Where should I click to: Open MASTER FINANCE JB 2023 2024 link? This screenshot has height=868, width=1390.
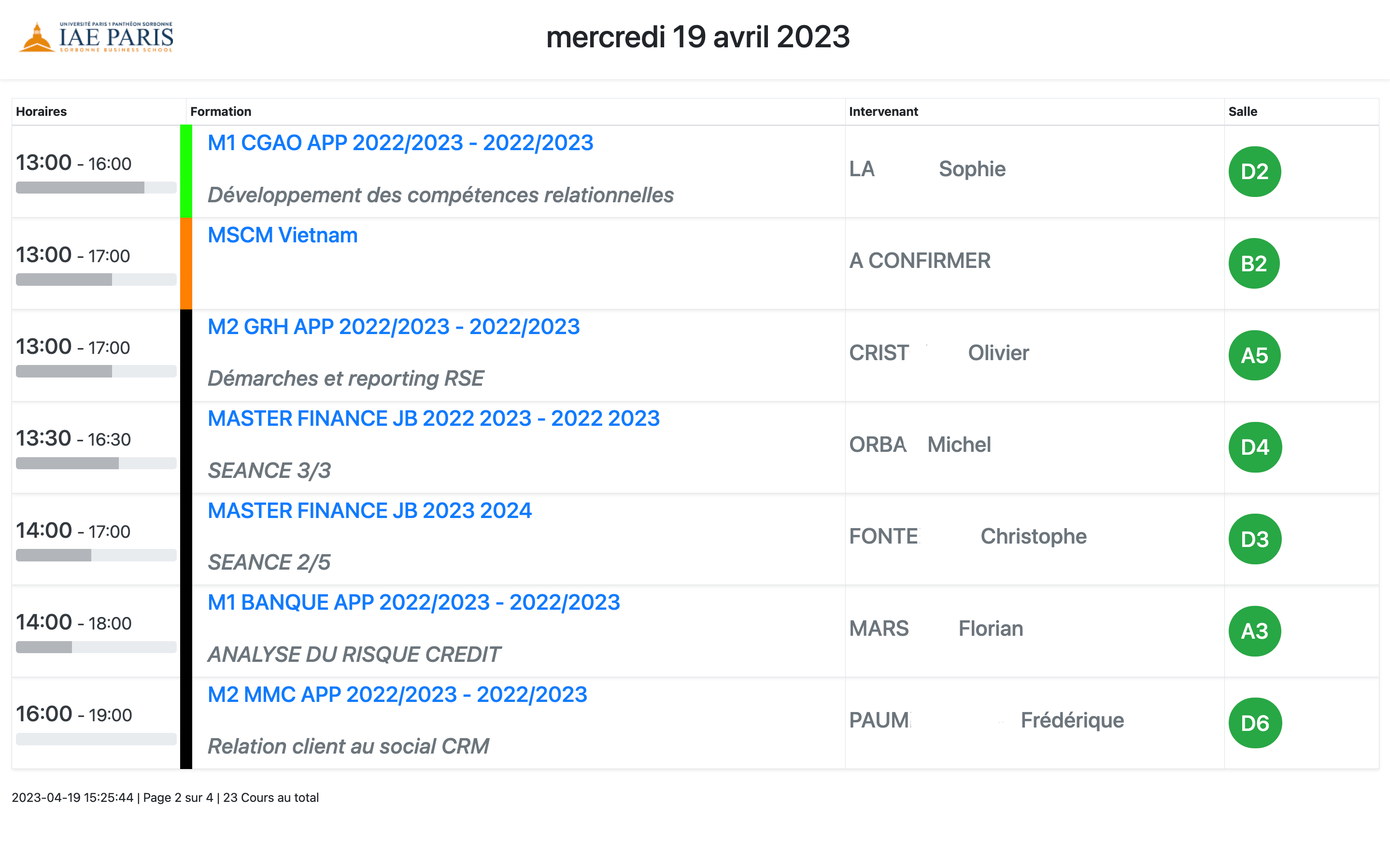pyautogui.click(x=370, y=510)
